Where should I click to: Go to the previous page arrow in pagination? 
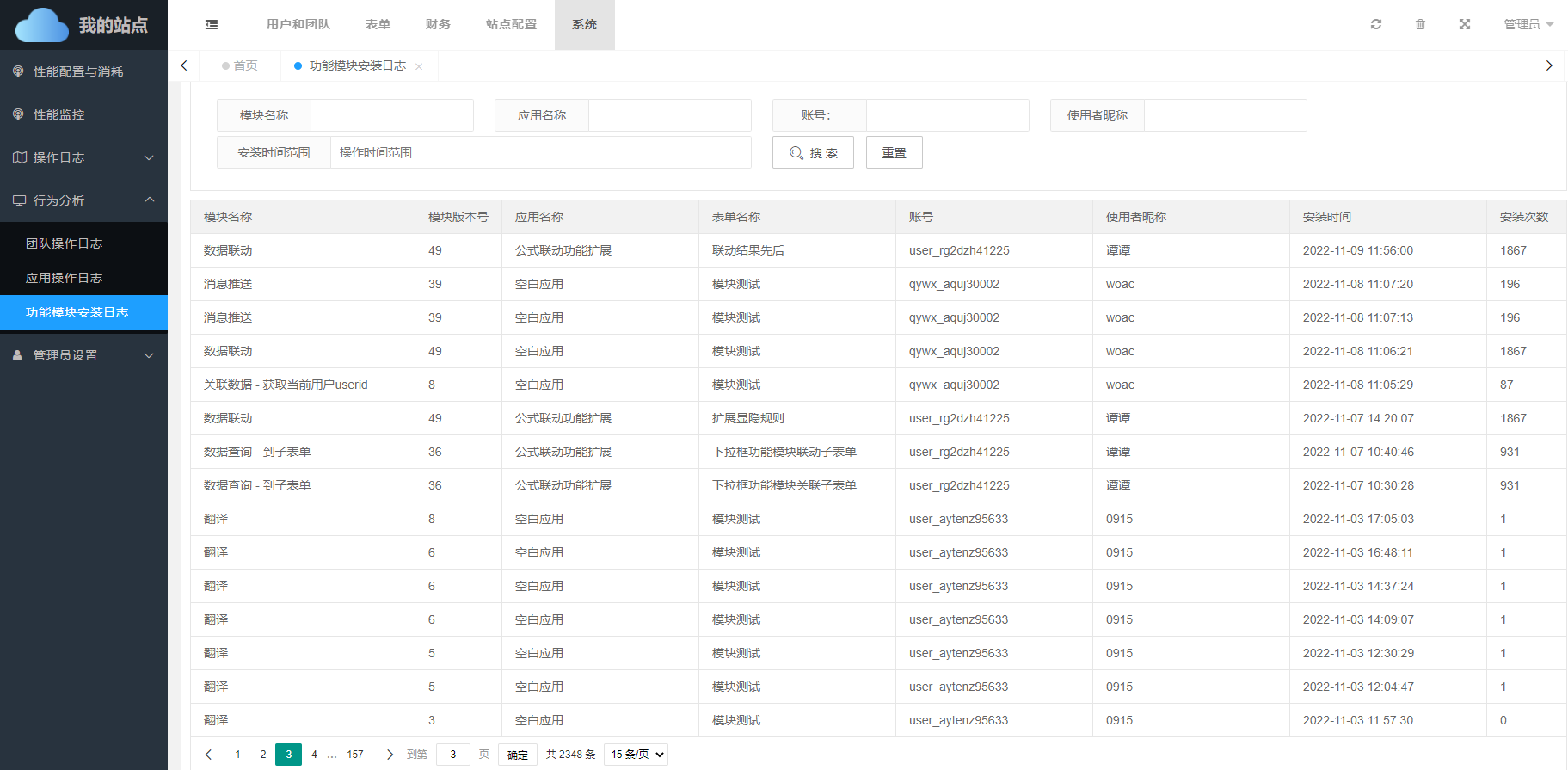click(x=208, y=755)
